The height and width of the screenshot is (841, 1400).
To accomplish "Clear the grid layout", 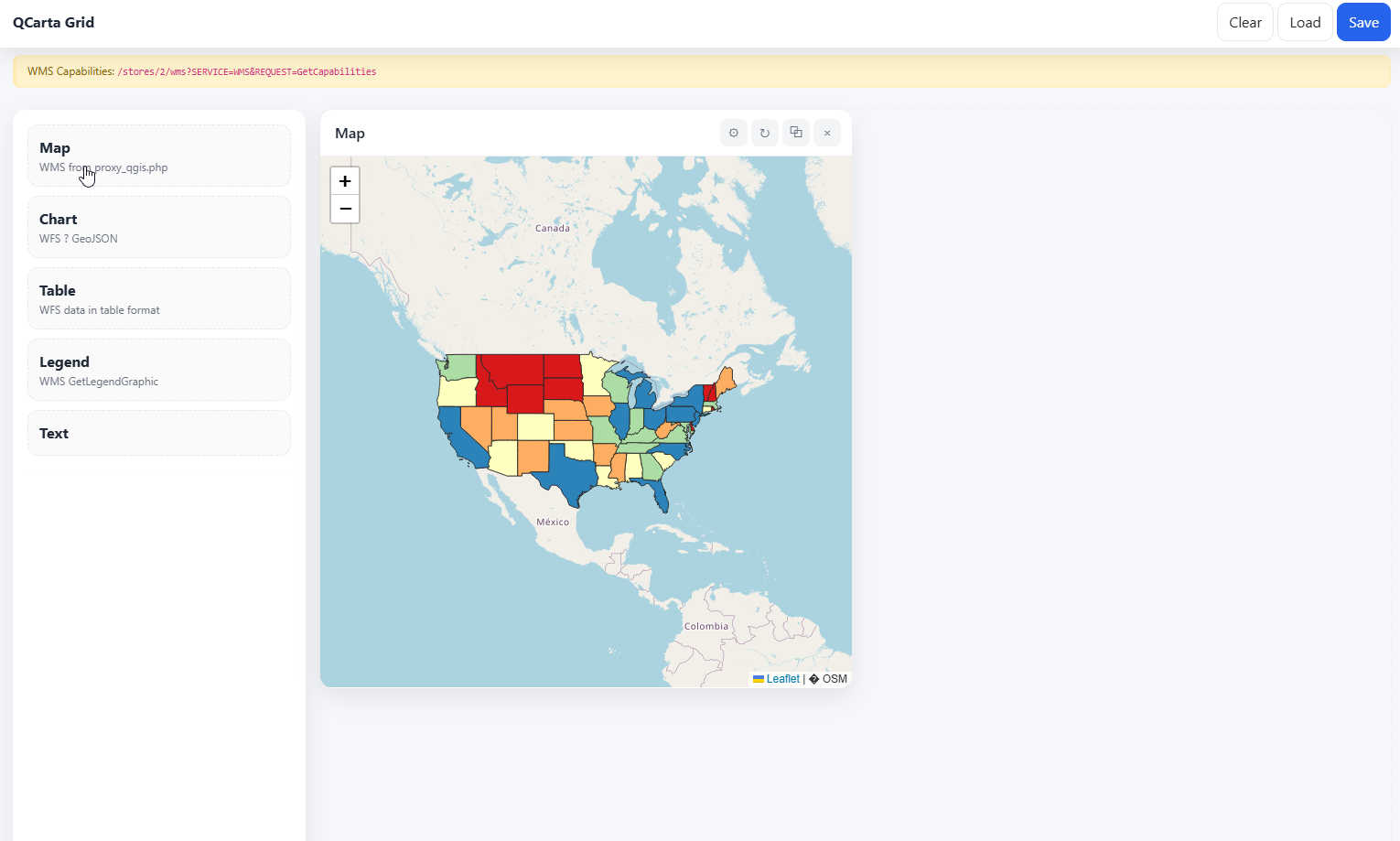I will point(1245,23).
